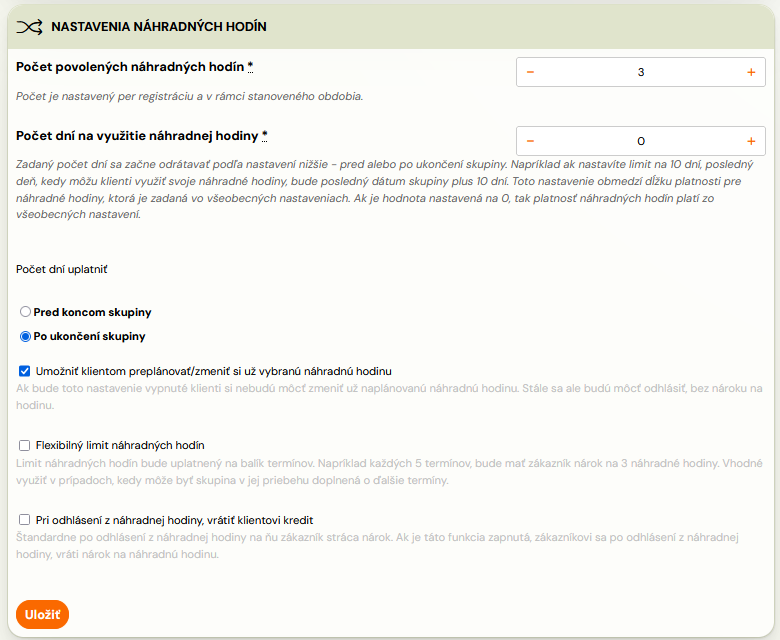This screenshot has height=640, width=780.
Task: Click the Flexibilný limit náhradných hodín label
Action: [x=120, y=446]
